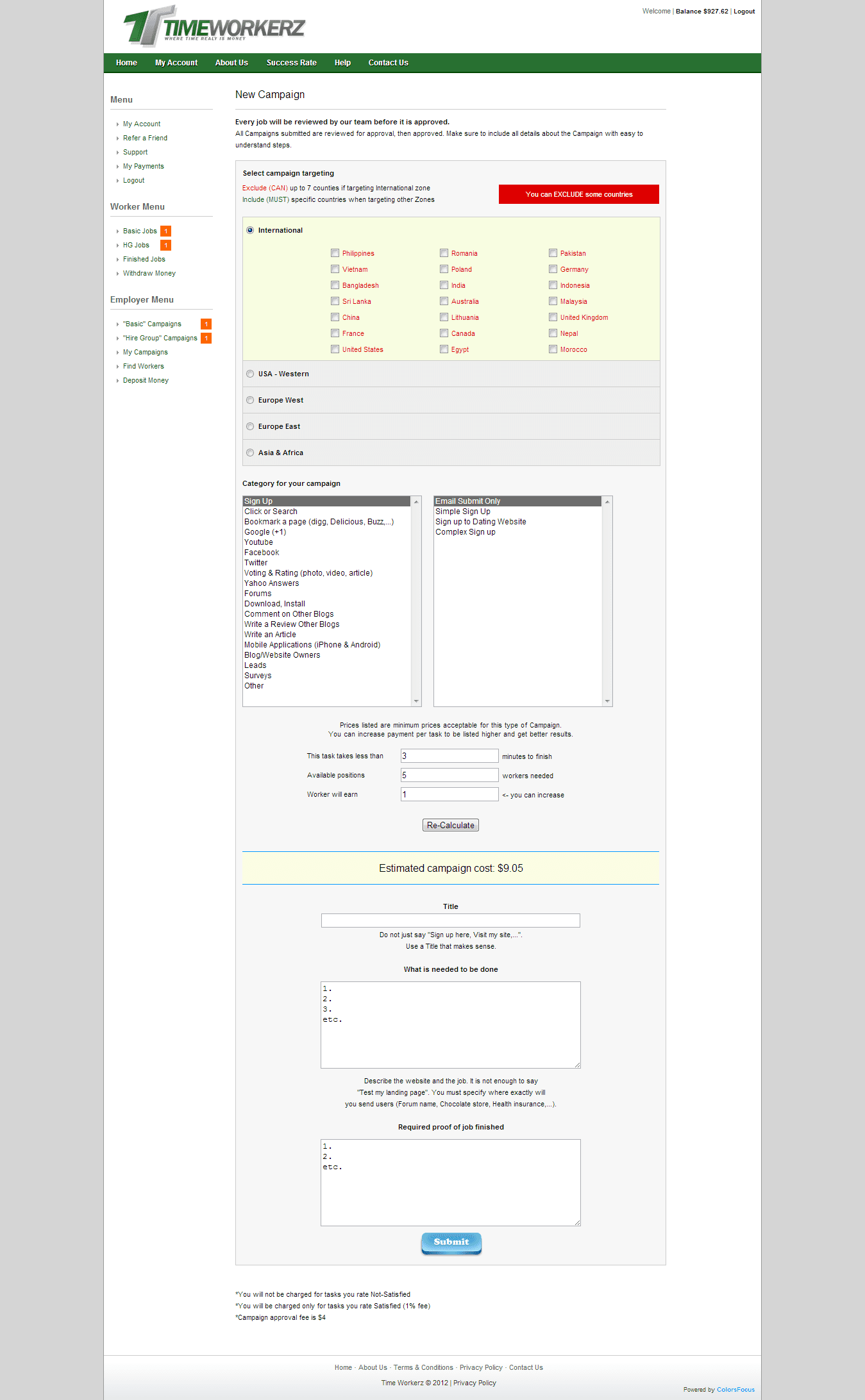Open Finished Jobs sidebar link
This screenshot has width=865, height=1400.
coord(144,260)
